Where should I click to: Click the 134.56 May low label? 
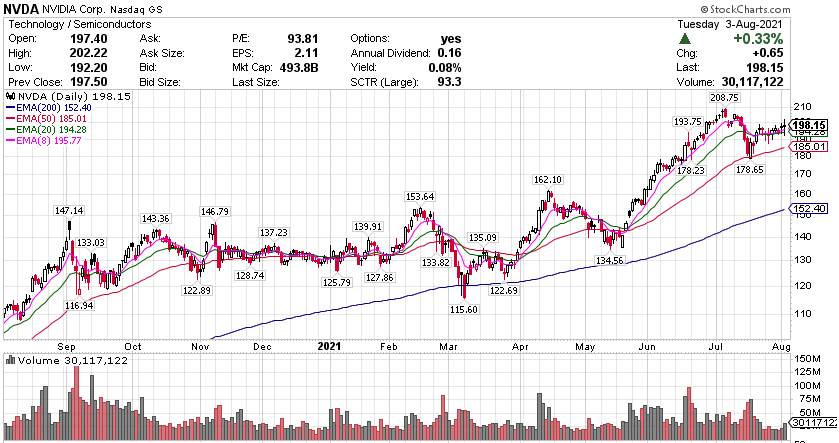(609, 261)
